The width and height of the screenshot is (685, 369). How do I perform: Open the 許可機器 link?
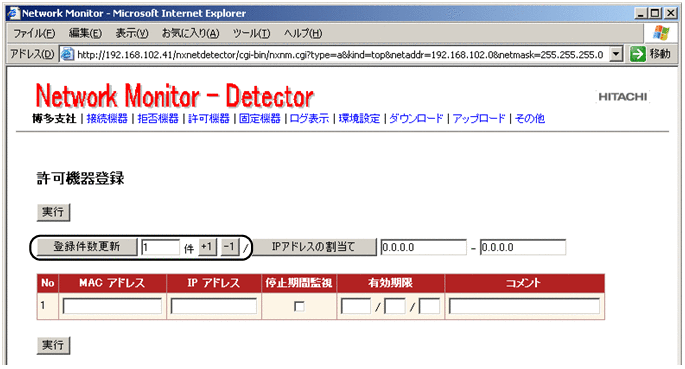point(209,118)
